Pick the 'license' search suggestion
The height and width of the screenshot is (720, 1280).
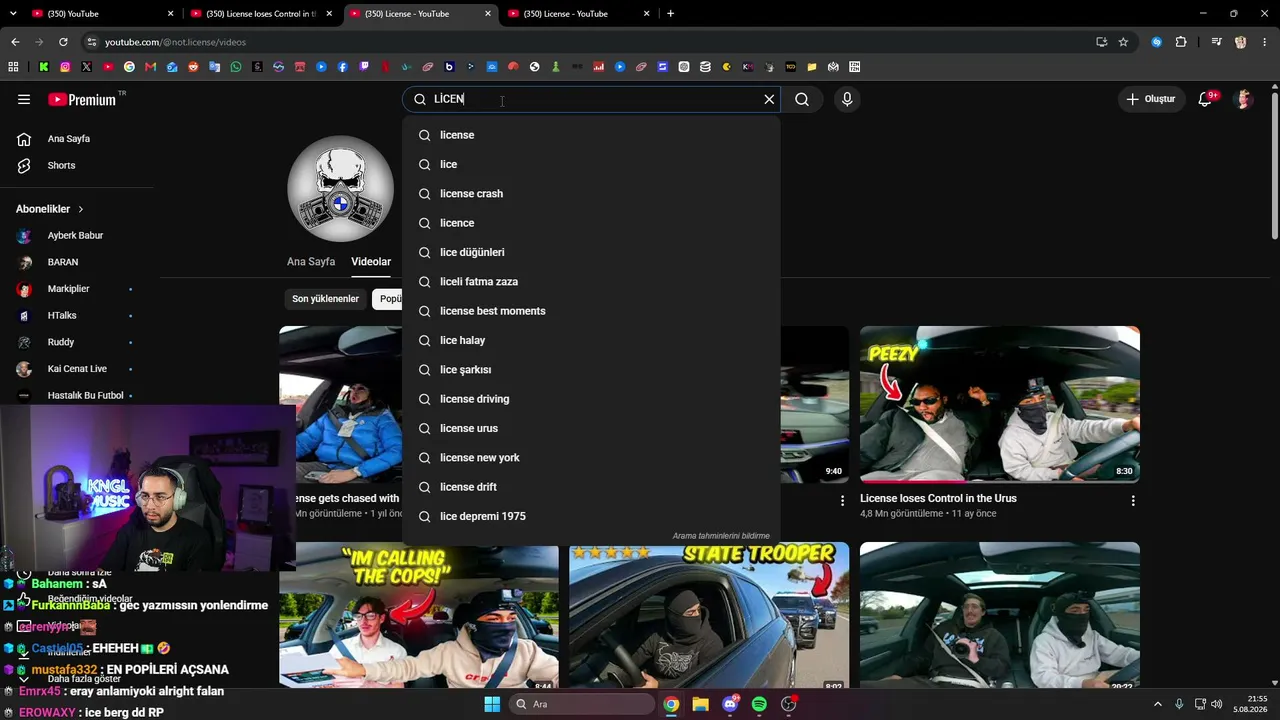tap(591, 135)
